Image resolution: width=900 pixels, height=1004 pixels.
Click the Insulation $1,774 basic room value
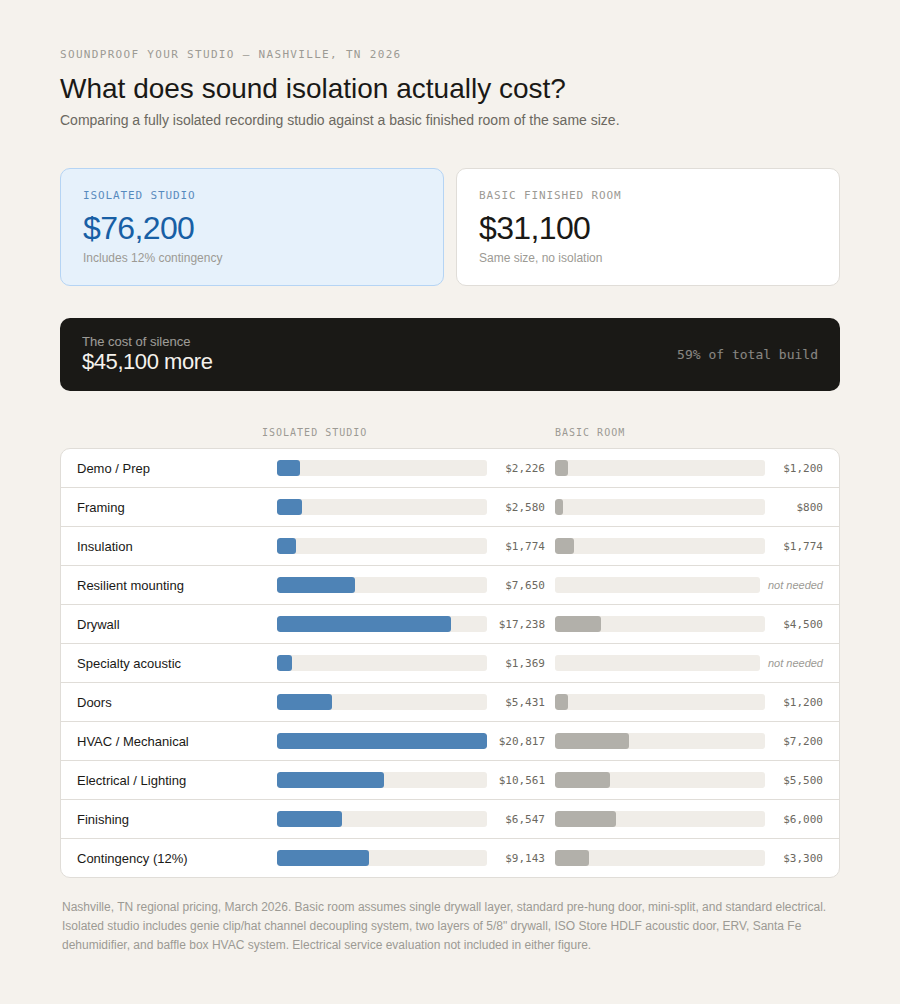pyautogui.click(x=803, y=546)
